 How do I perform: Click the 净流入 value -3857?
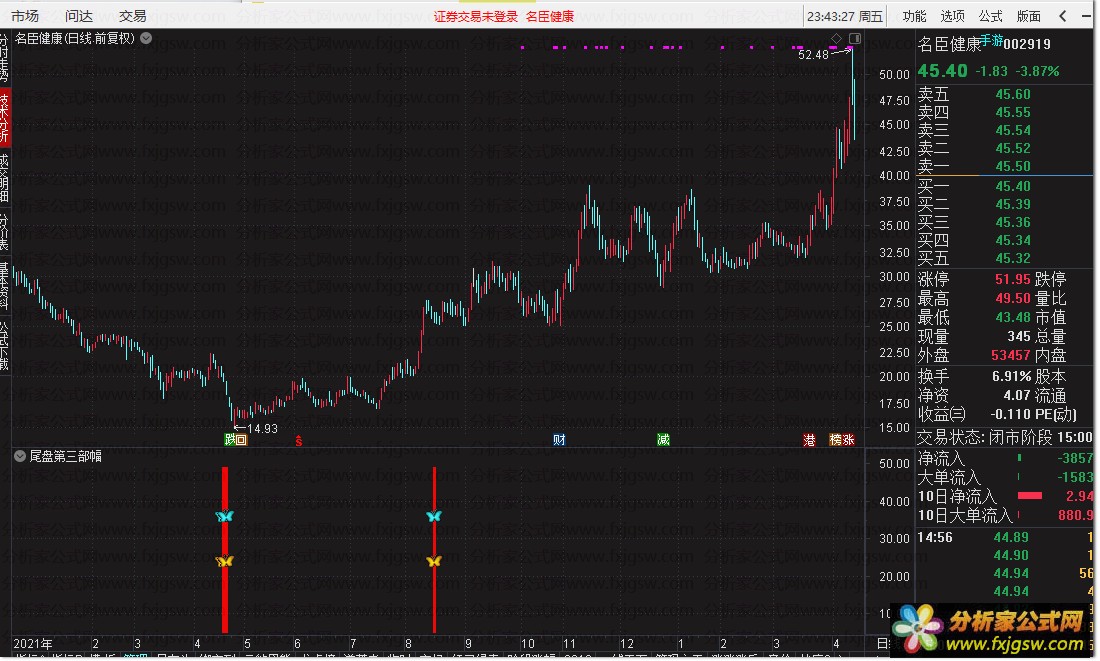click(1075, 458)
